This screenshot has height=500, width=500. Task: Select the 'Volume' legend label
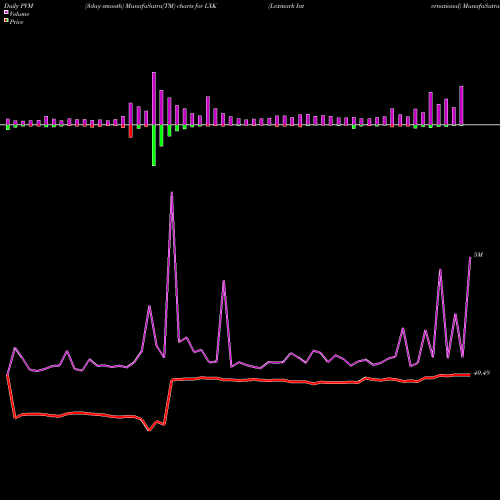[x=19, y=14]
